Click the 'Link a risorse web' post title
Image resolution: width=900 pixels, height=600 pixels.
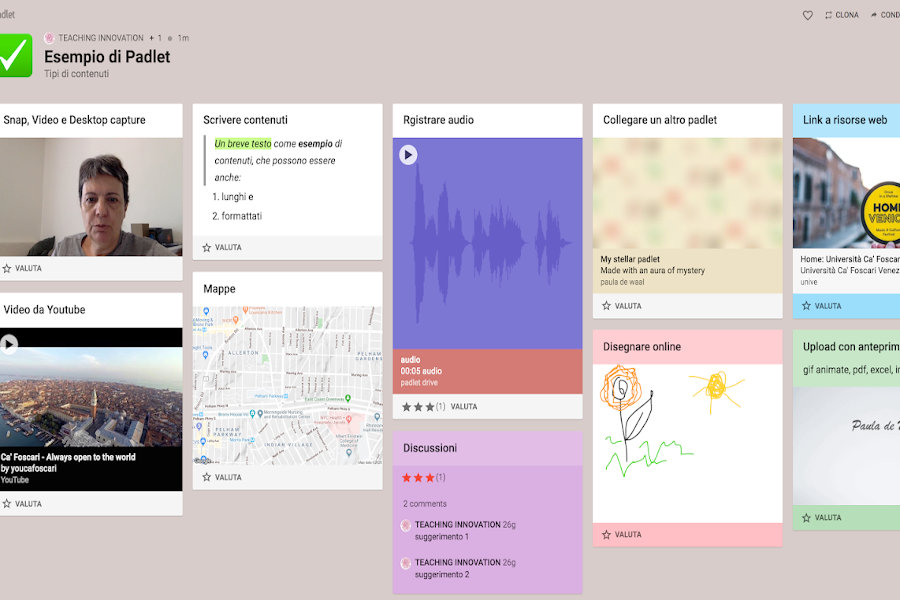click(x=845, y=120)
